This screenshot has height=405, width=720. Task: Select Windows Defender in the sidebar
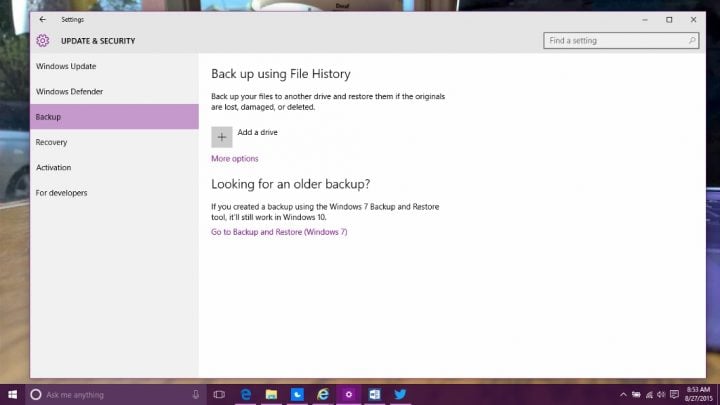click(x=114, y=91)
